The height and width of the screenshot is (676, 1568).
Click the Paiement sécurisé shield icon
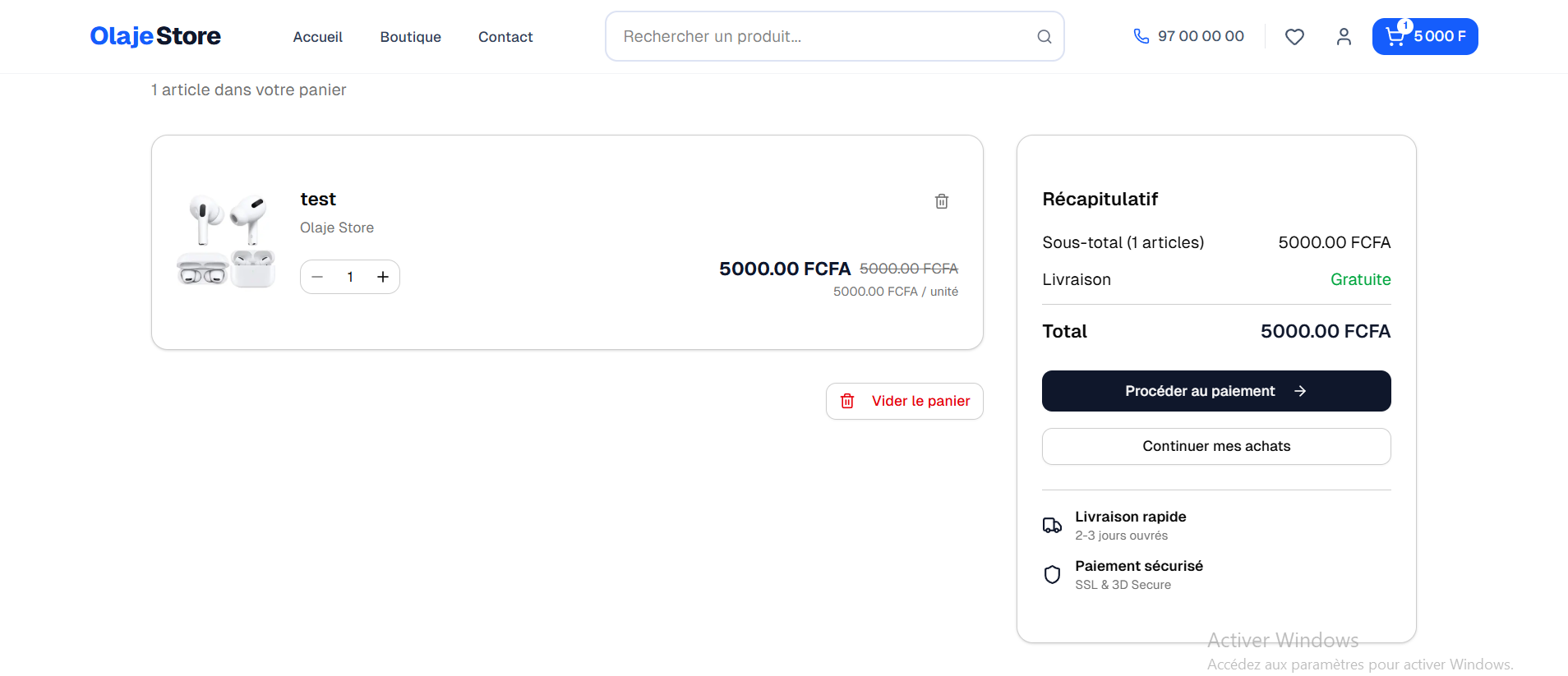1052,574
